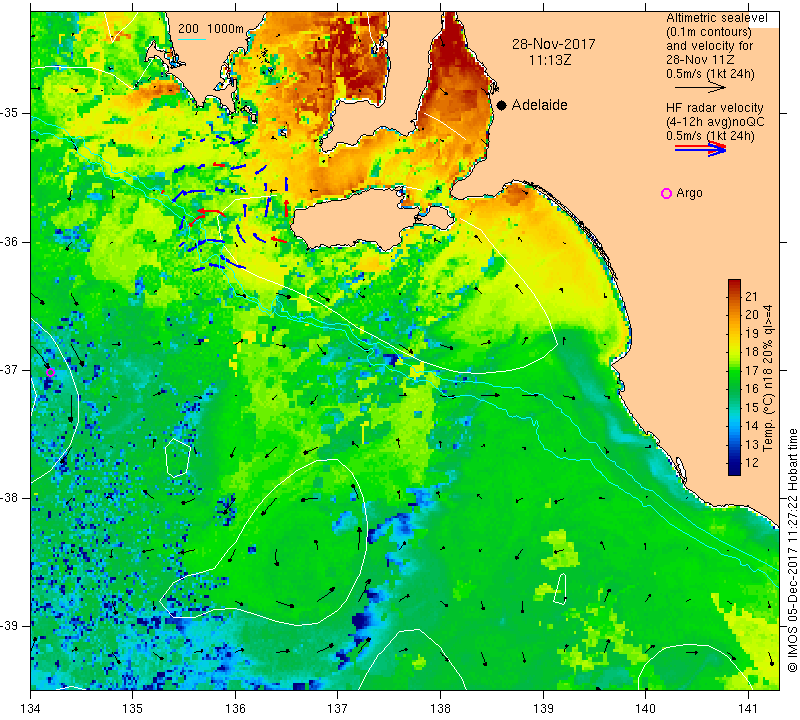
Task: Click the black Adelaide city marker dot
Action: pyautogui.click(x=502, y=105)
